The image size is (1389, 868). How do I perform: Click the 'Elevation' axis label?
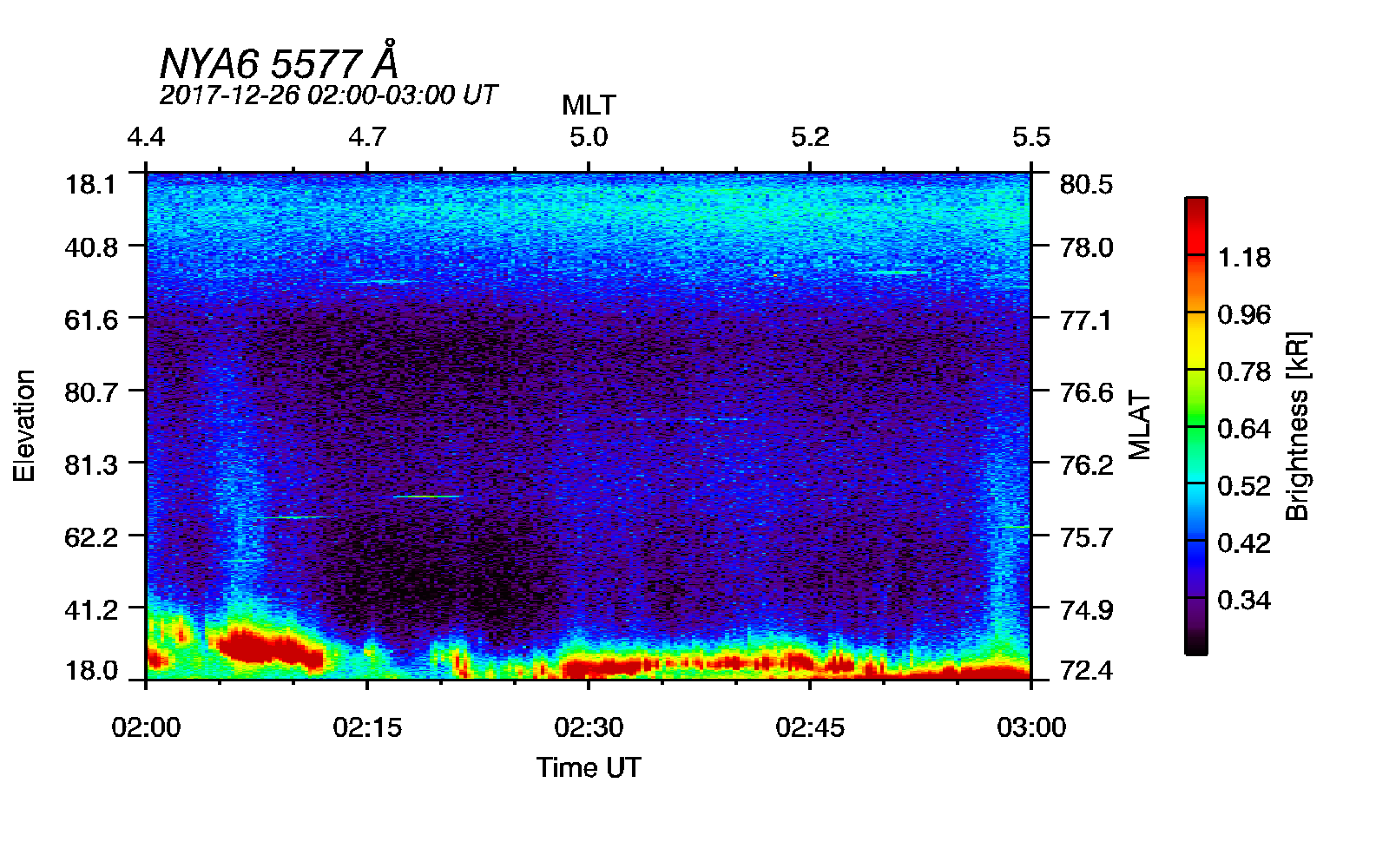(x=24, y=425)
